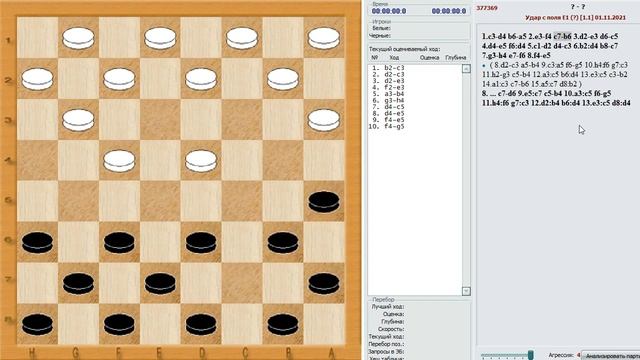Adjust the Агрессия slider handle
Viewport: 640px width, 360px height.
tap(530, 355)
